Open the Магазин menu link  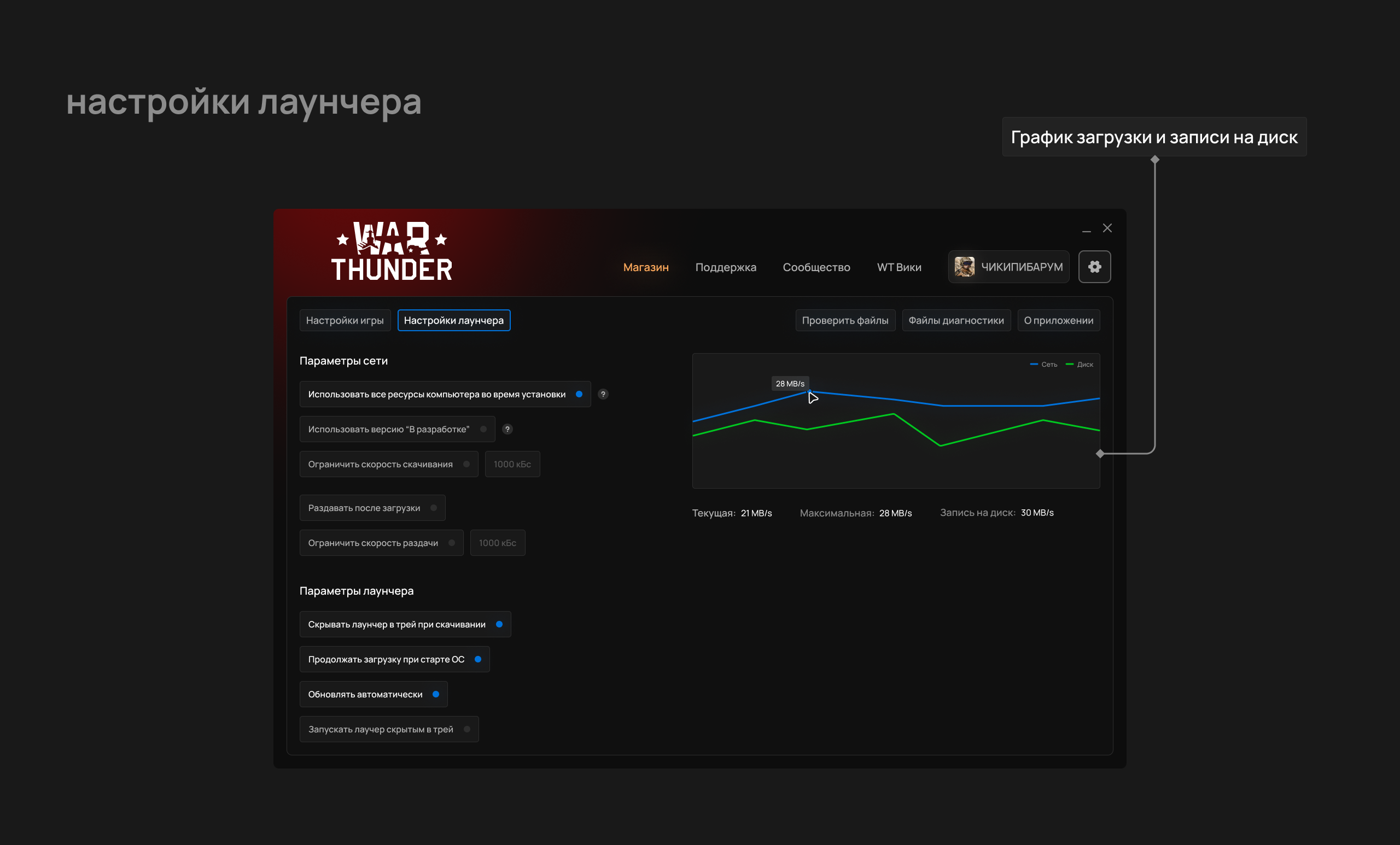click(x=645, y=267)
